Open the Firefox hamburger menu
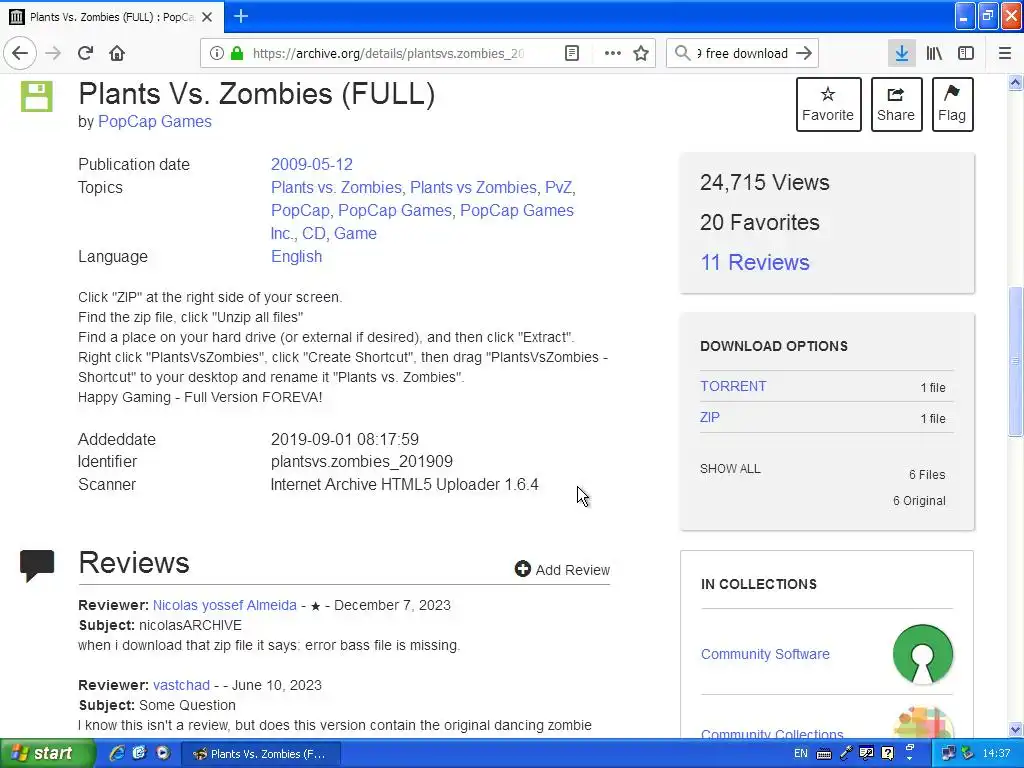Viewport: 1024px width, 768px height. 1004,53
